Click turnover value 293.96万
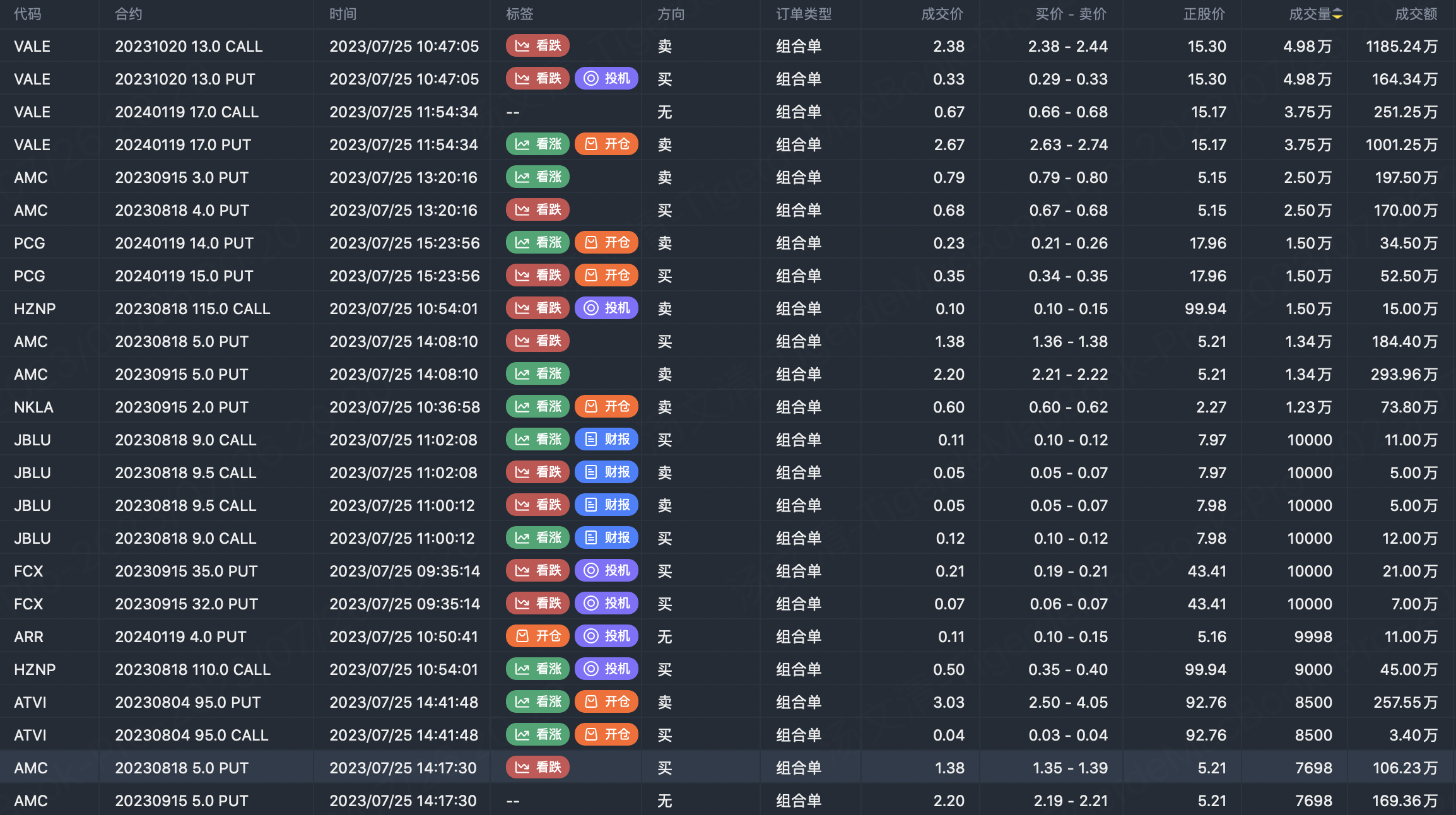The height and width of the screenshot is (815, 1456). point(1404,374)
